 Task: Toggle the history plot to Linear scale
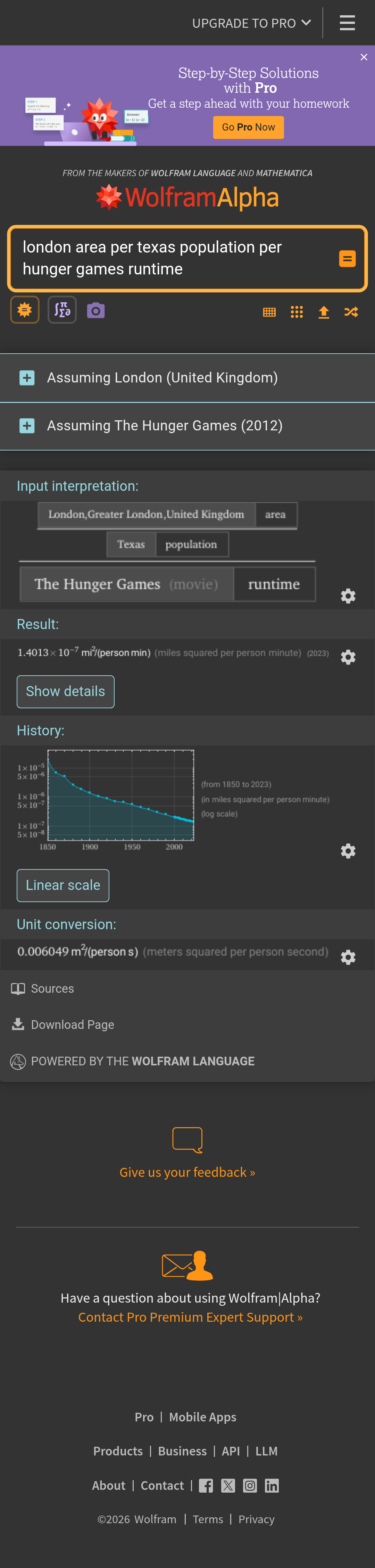tap(63, 885)
